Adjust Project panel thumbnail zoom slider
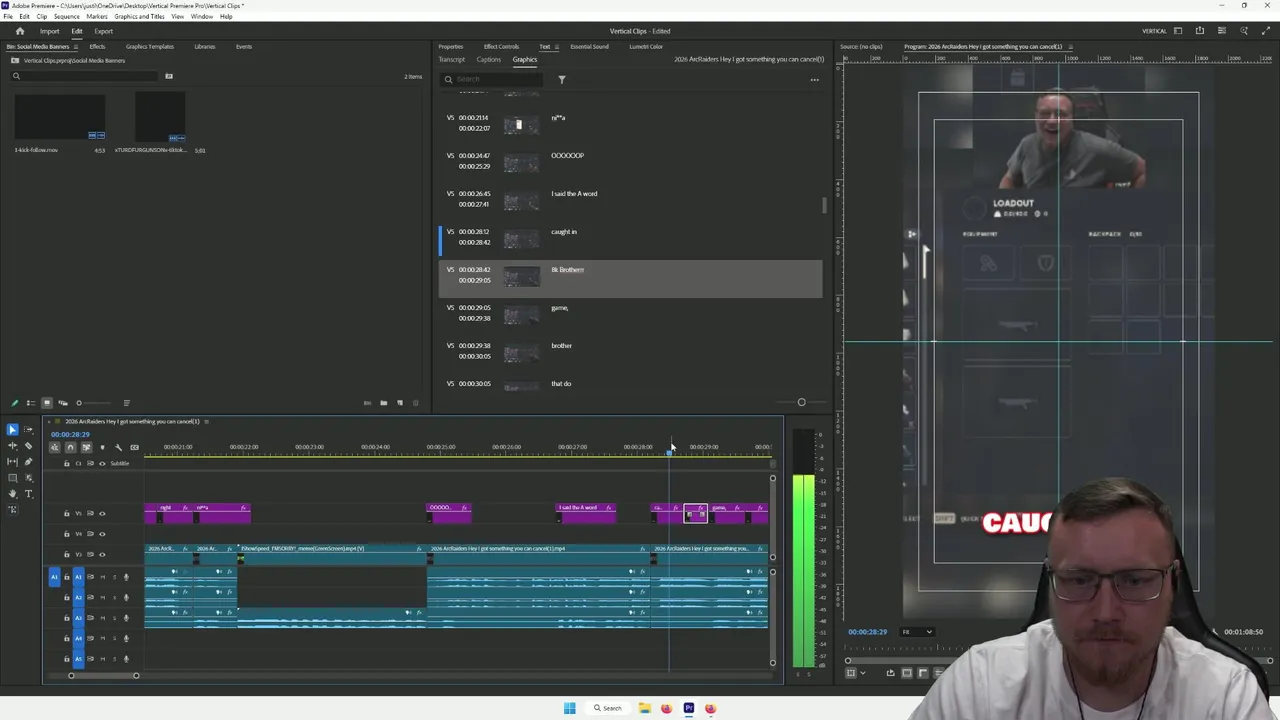This screenshot has height=720, width=1280. (x=79, y=403)
